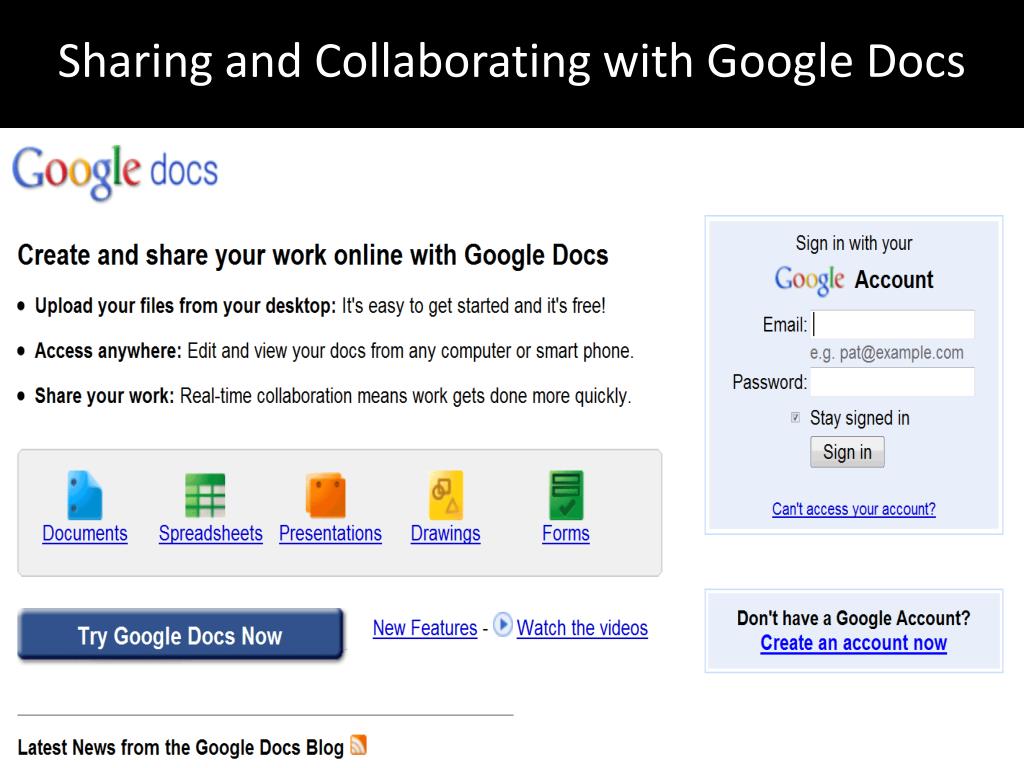
Task: Open the New Features link
Action: pos(425,628)
